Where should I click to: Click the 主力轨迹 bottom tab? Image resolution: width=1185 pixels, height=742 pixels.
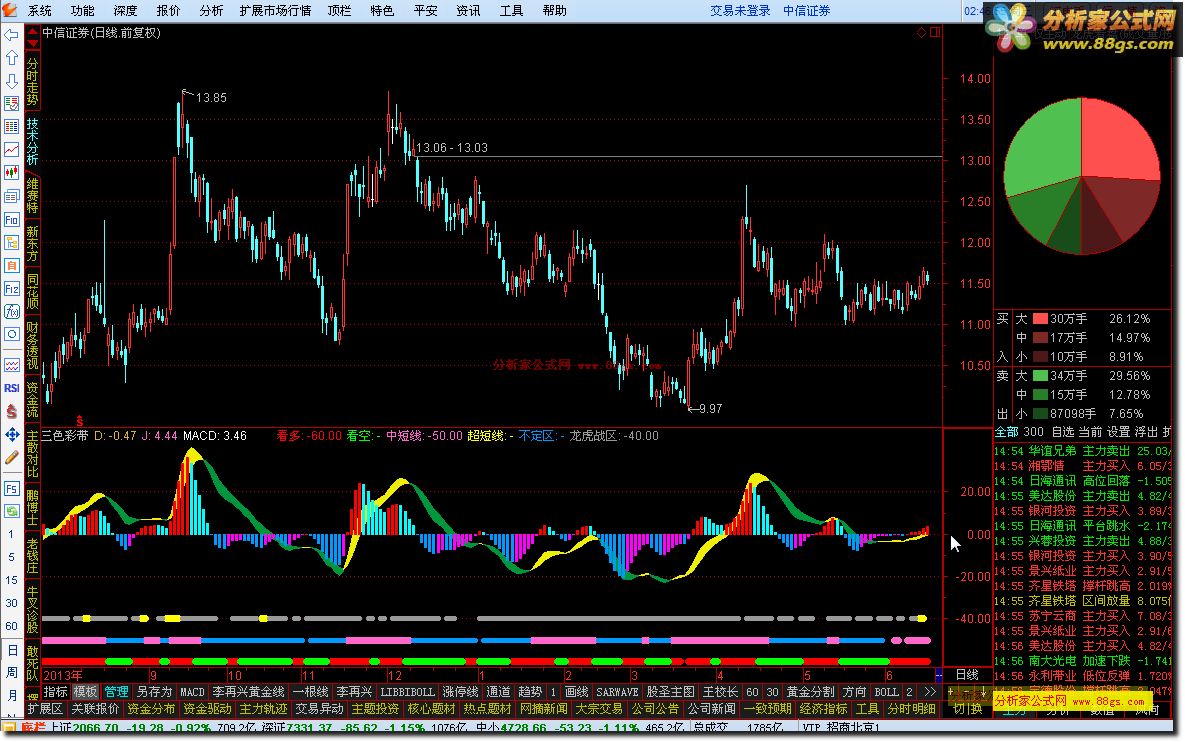point(263,709)
